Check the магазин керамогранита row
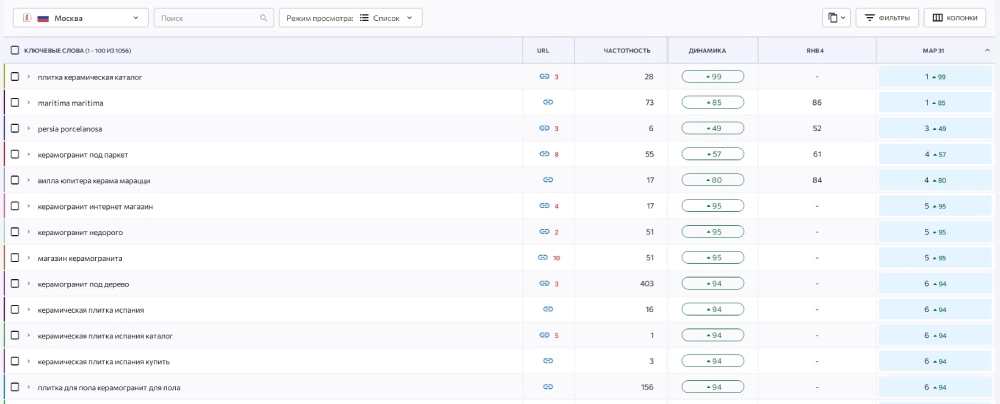 click(15, 258)
